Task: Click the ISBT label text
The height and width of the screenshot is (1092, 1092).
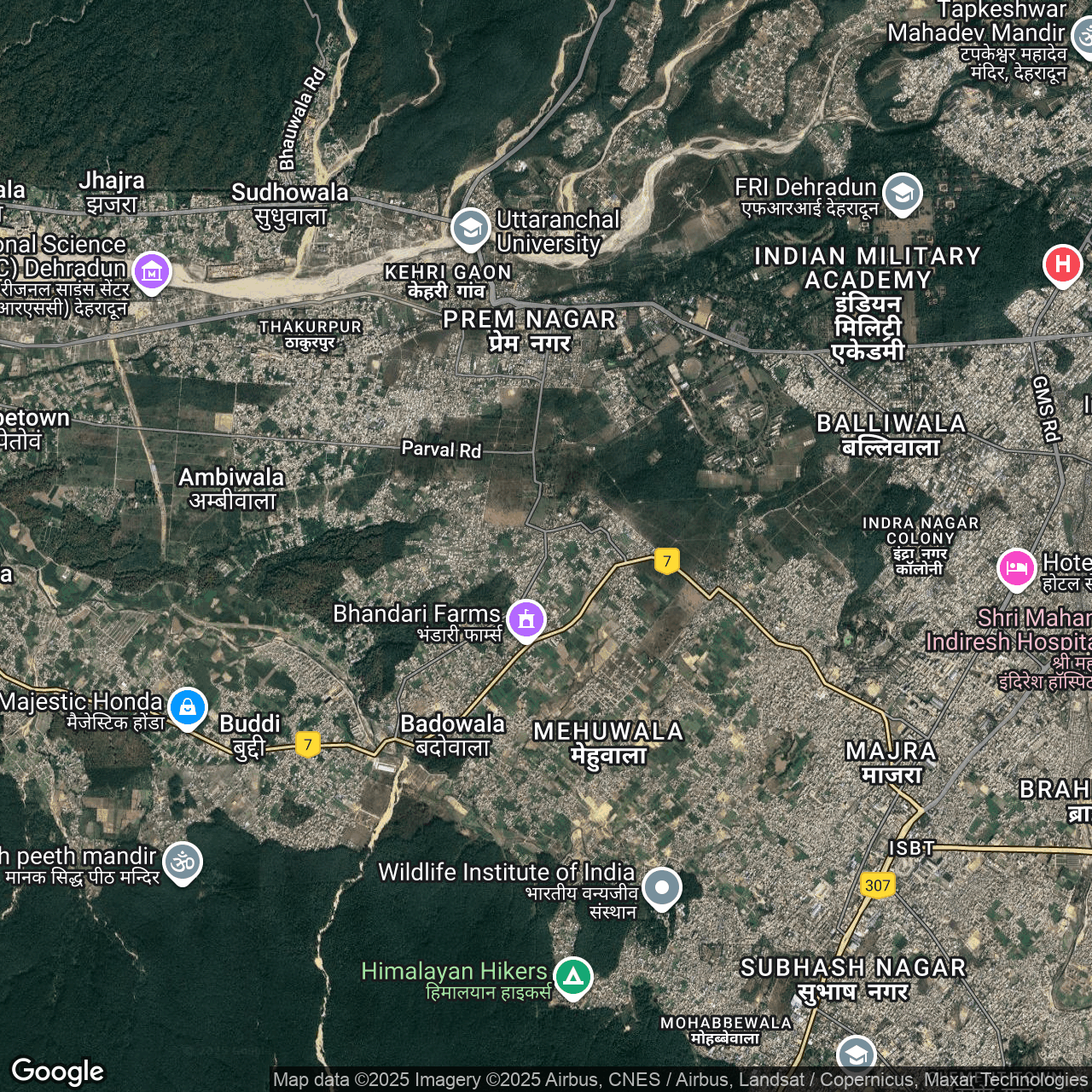Action: 911,848
